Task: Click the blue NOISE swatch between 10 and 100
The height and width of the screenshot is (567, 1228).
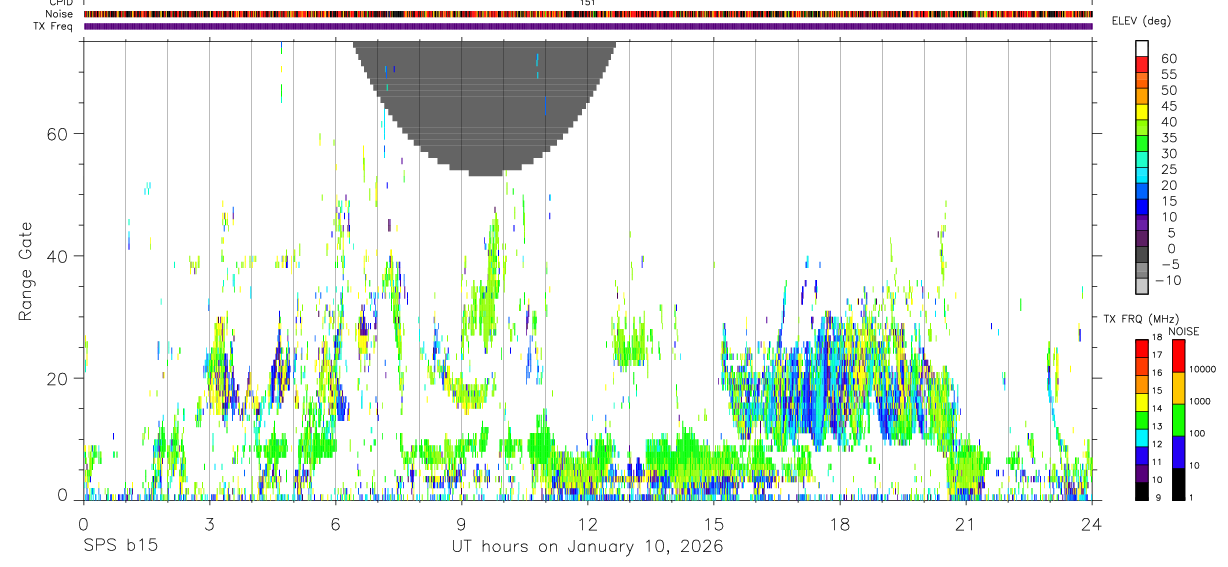Action: coord(1178,451)
